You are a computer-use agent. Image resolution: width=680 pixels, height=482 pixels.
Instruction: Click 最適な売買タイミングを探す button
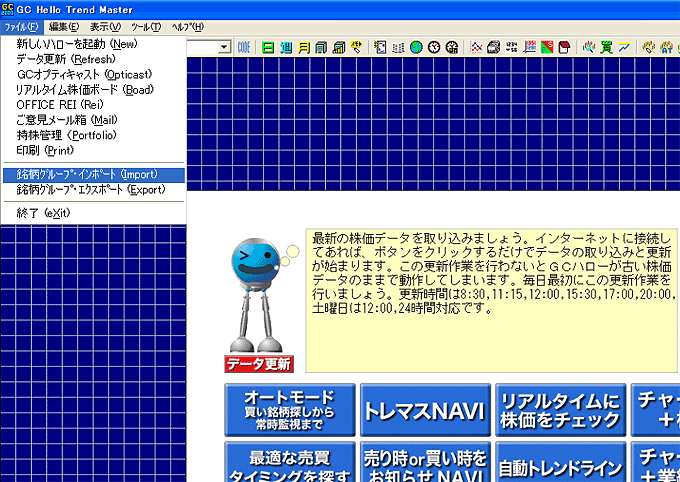290,462
